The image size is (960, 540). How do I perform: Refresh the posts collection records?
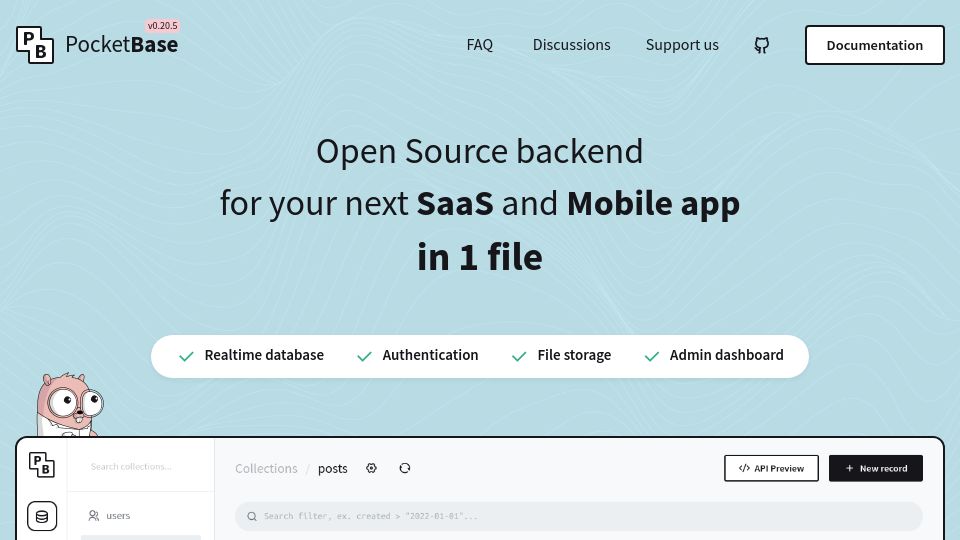pyautogui.click(x=405, y=468)
